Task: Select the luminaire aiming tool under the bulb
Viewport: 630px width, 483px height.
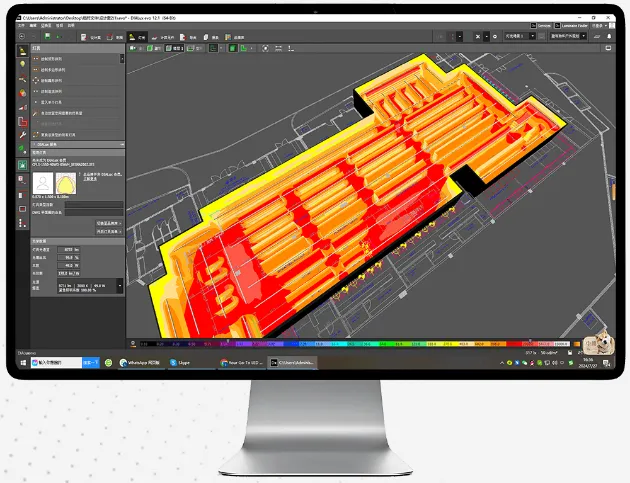Action: [x=22, y=79]
